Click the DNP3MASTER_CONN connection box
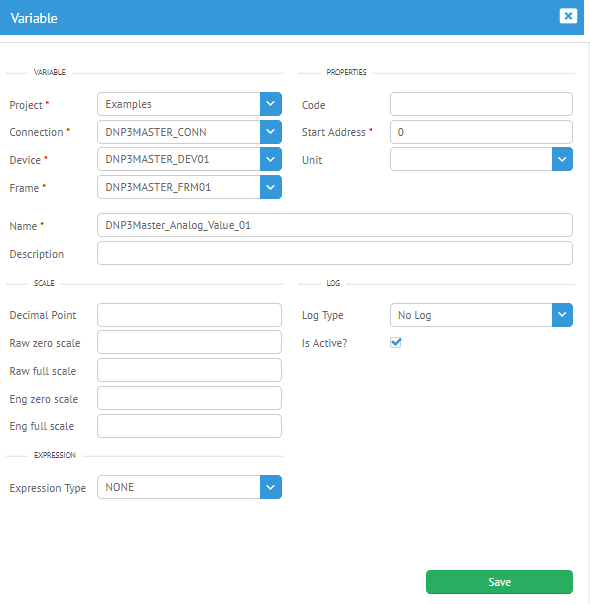 pyautogui.click(x=179, y=132)
